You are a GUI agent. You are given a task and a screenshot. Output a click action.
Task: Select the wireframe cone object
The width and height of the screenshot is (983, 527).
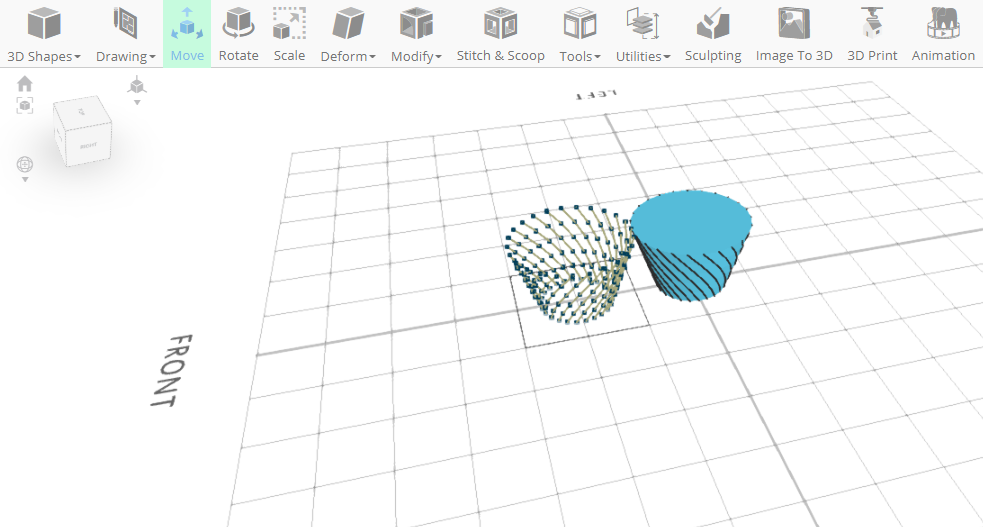click(x=569, y=263)
